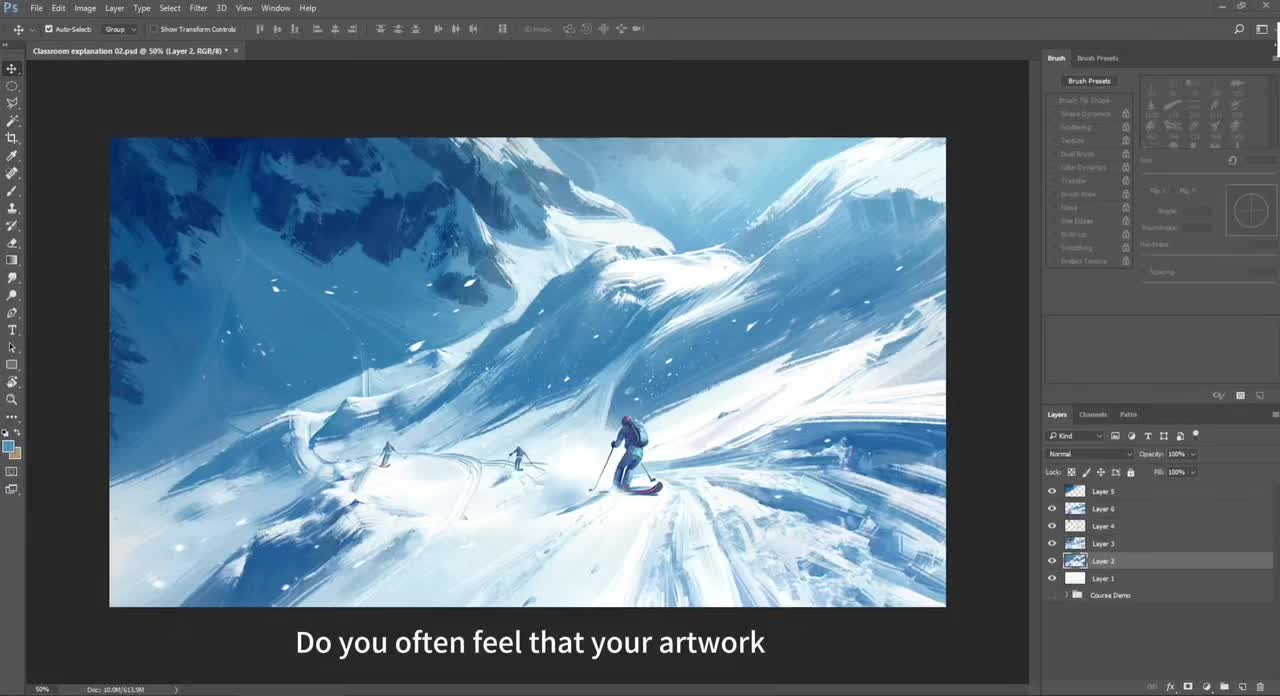
Task: Hide Layer 1 visibility eye
Action: click(x=1051, y=578)
